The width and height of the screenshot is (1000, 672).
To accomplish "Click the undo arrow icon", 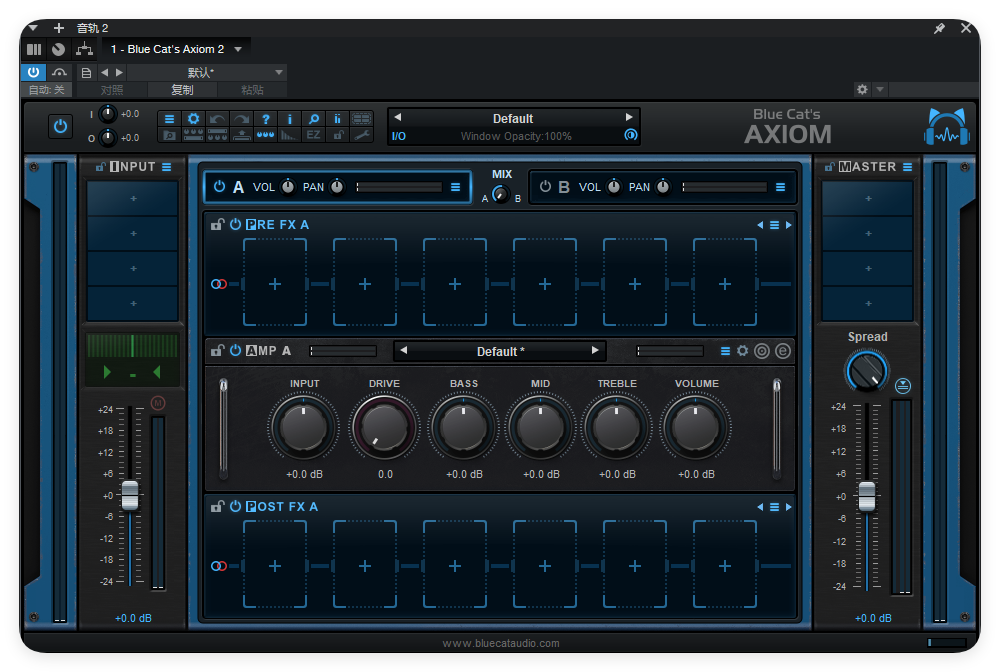I will pos(217,119).
